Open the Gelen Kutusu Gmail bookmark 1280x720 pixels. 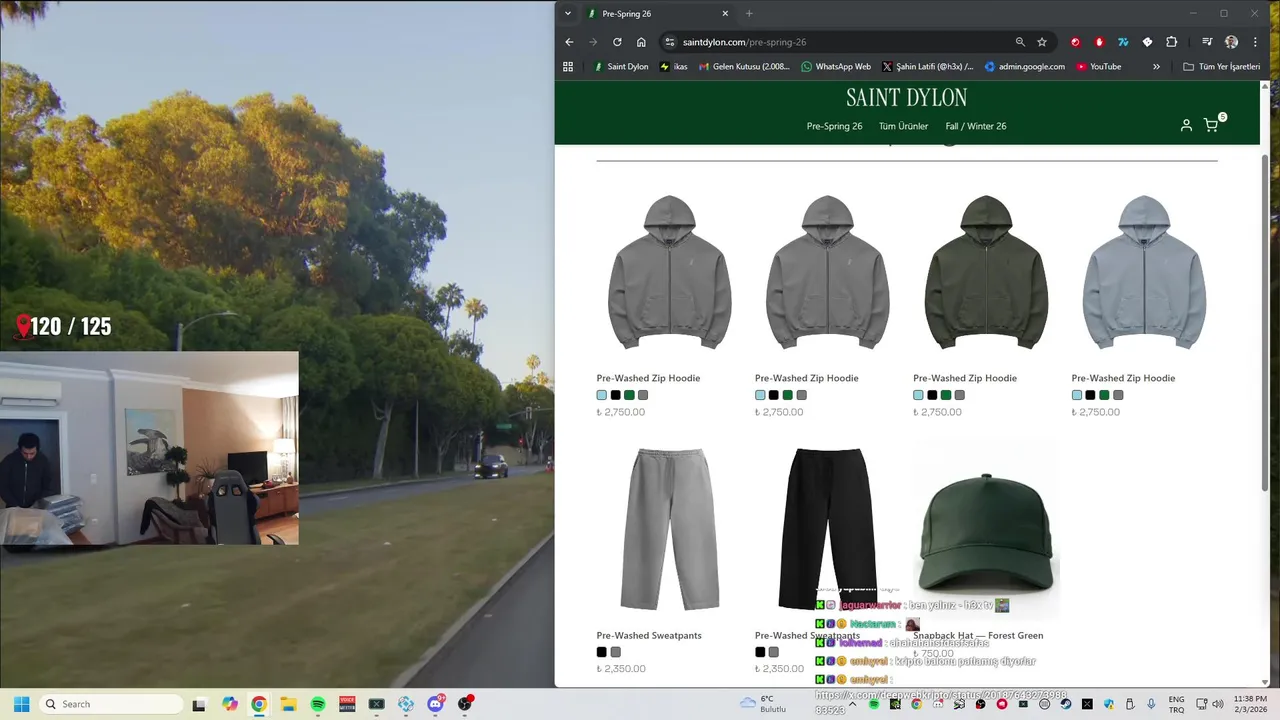[744, 67]
